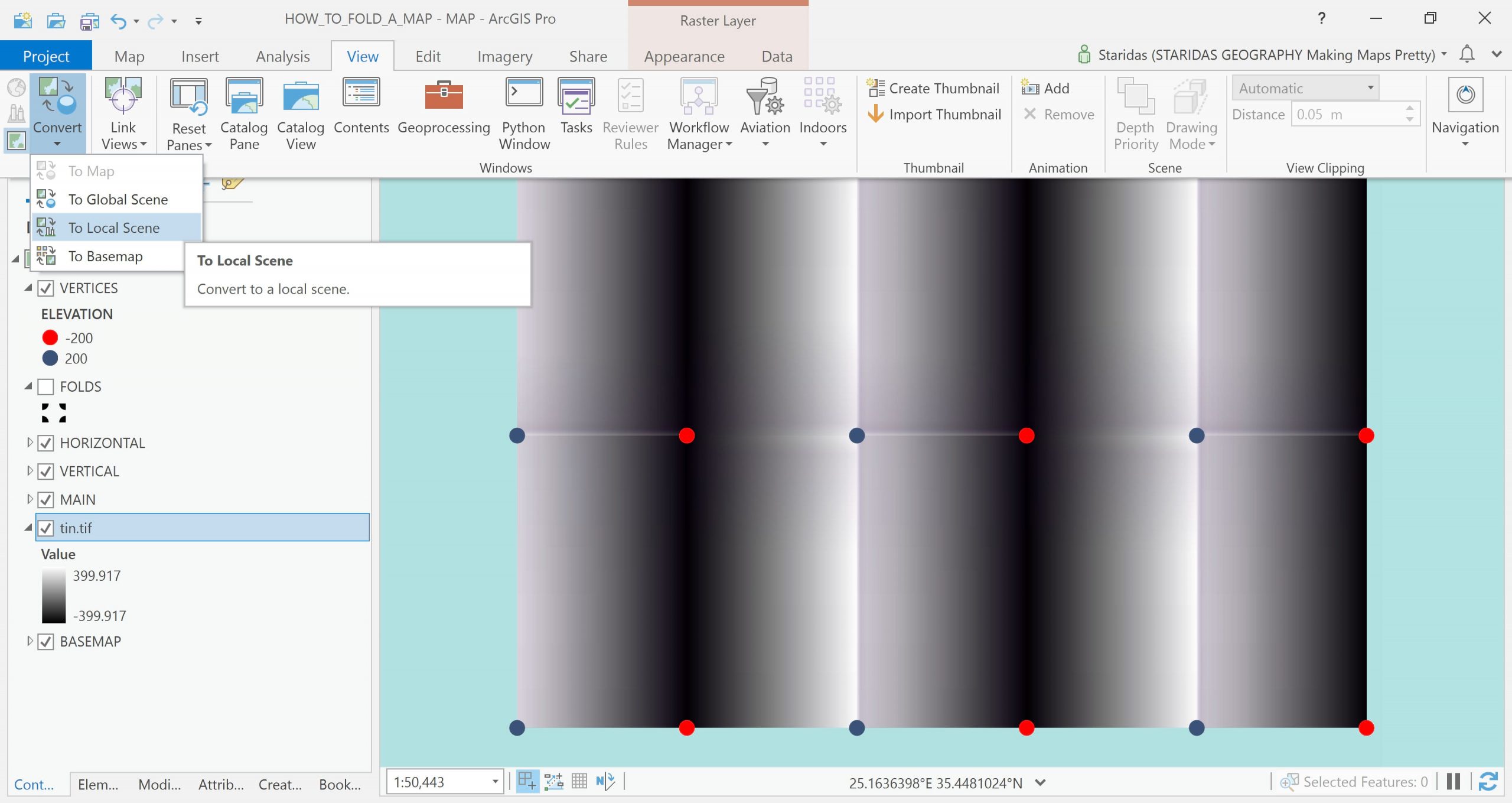1512x803 pixels.
Task: Choose To Local Scene menu item
Action: click(114, 227)
